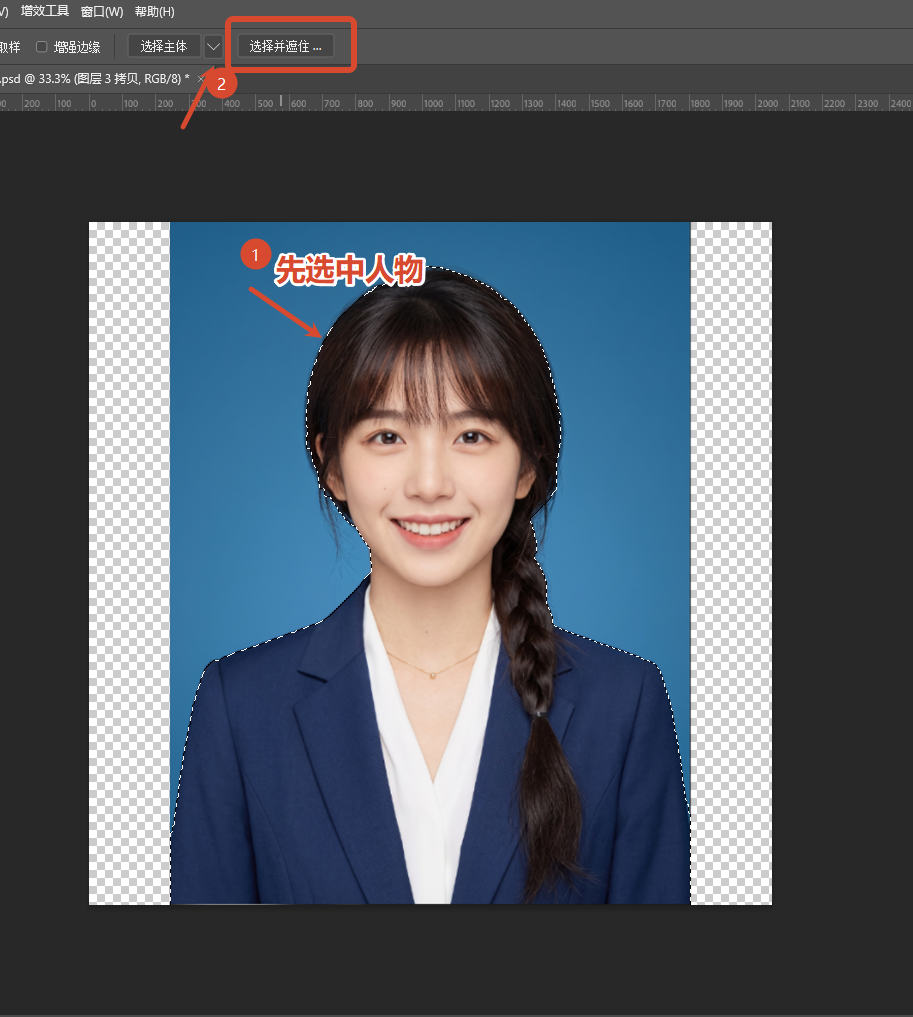Click the 选择主体 button

click(164, 47)
